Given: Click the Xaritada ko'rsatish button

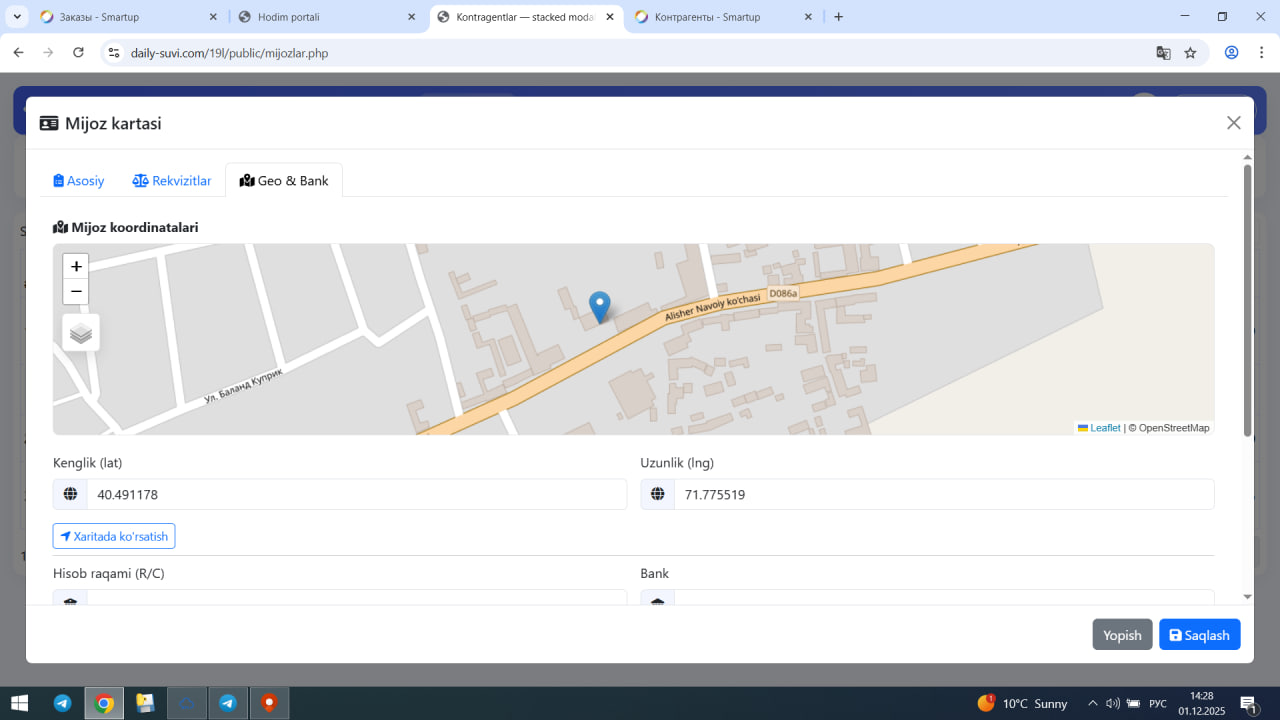Looking at the screenshot, I should coord(114,536).
